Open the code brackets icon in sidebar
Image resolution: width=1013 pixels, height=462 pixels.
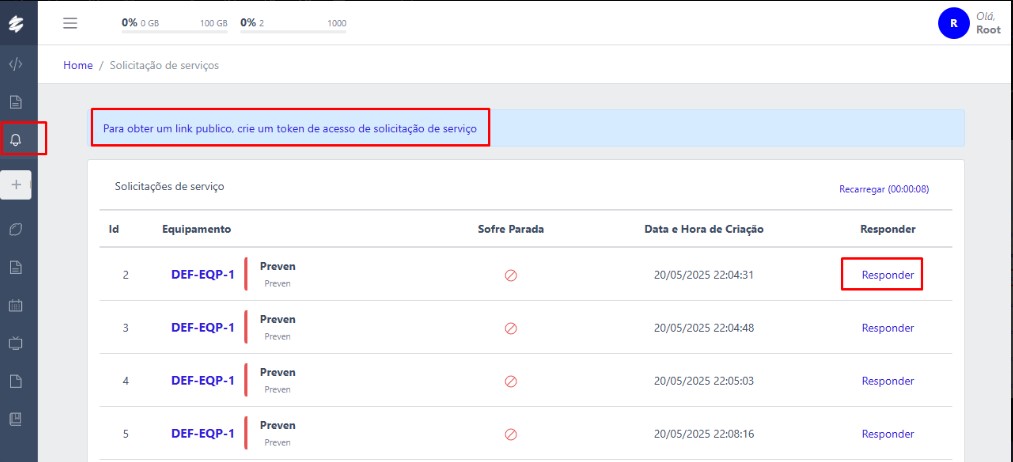16,65
